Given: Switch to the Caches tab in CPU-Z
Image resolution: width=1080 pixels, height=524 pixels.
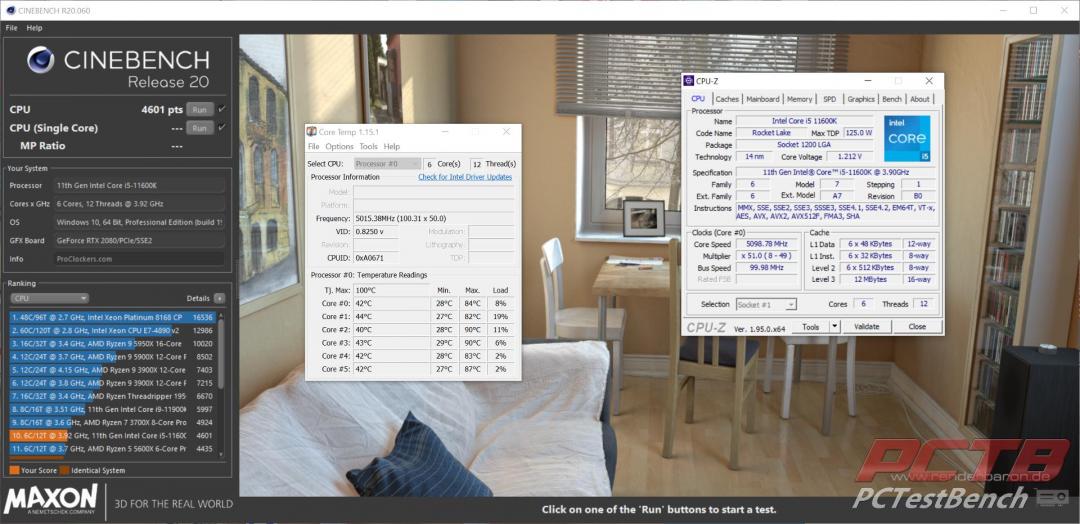Looking at the screenshot, I should tap(727, 99).
